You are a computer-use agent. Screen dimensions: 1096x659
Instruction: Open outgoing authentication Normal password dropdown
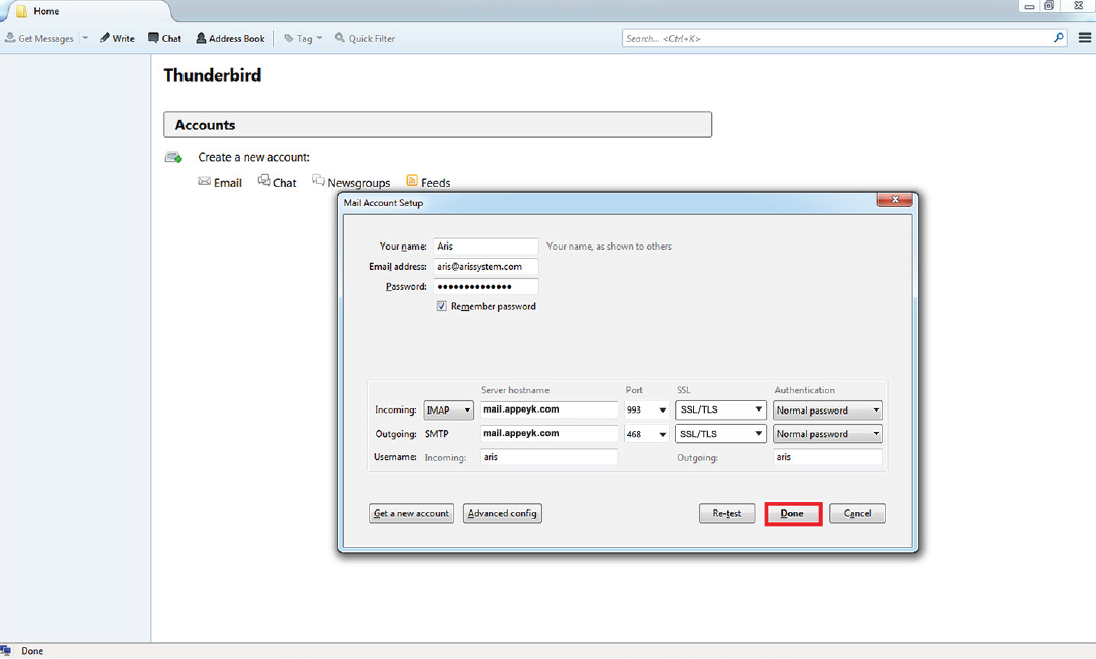pos(828,434)
